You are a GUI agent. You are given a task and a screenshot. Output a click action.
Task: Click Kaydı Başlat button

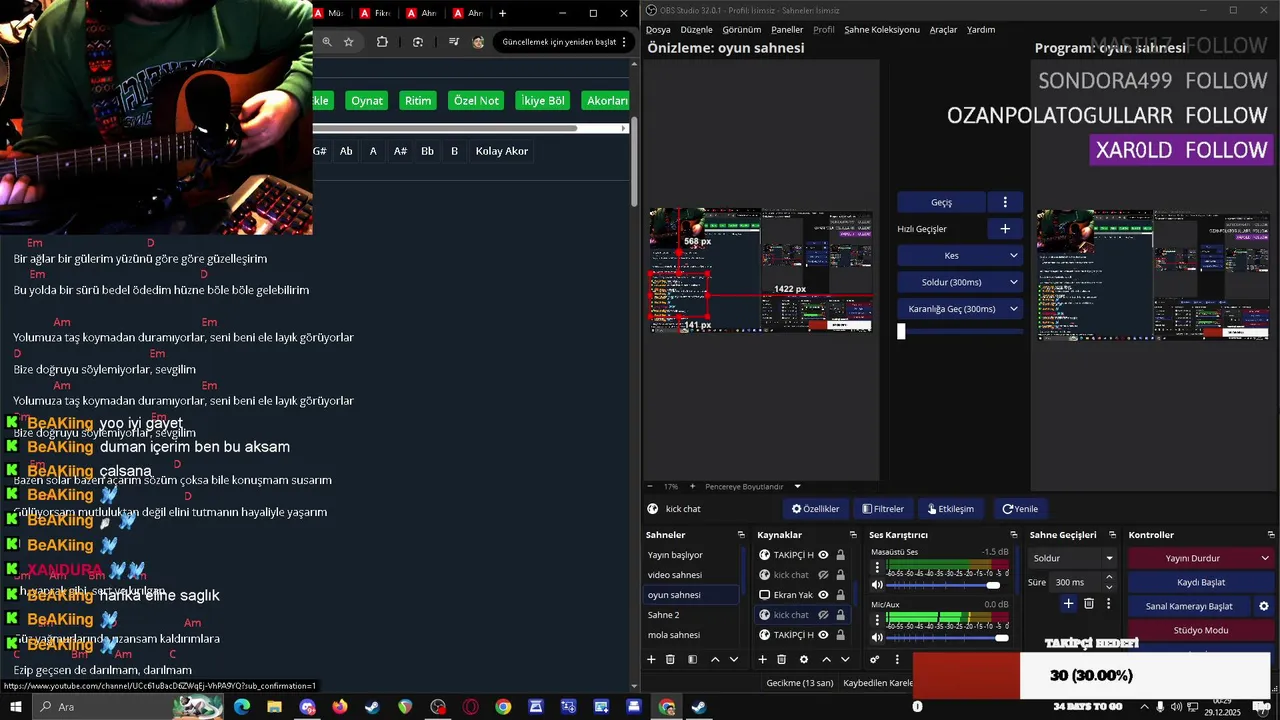click(1201, 582)
